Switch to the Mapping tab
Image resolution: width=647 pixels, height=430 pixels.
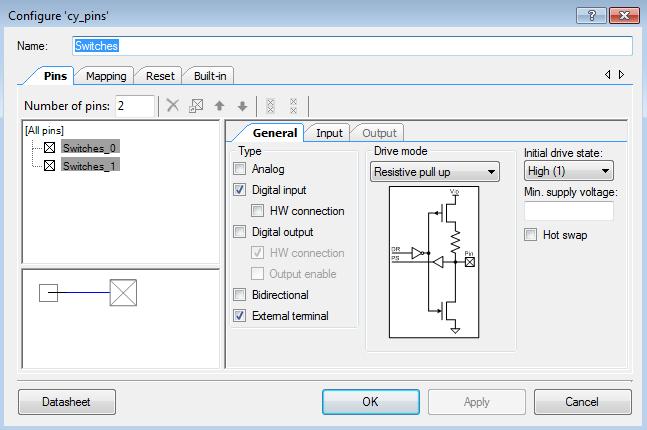coord(106,76)
